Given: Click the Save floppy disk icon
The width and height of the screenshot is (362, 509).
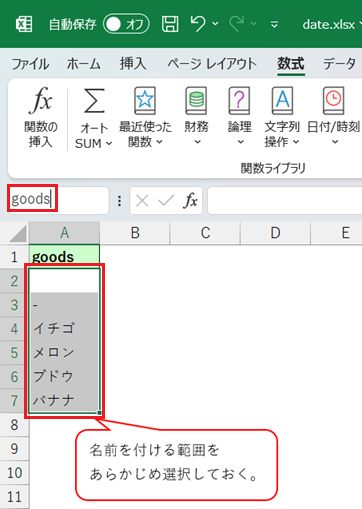Looking at the screenshot, I should [x=170, y=24].
